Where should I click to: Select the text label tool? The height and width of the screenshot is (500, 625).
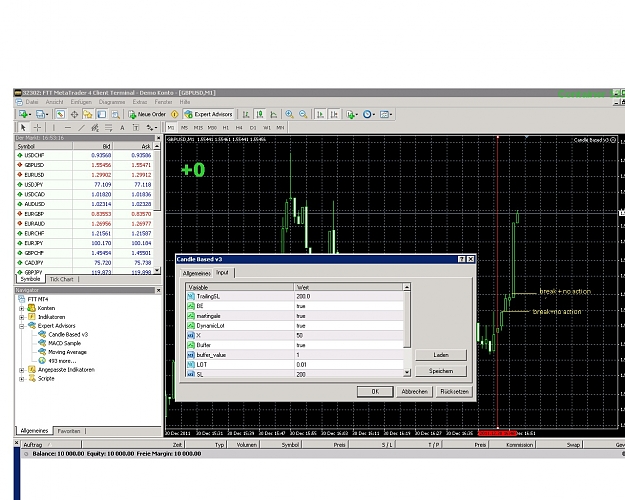[x=136, y=128]
